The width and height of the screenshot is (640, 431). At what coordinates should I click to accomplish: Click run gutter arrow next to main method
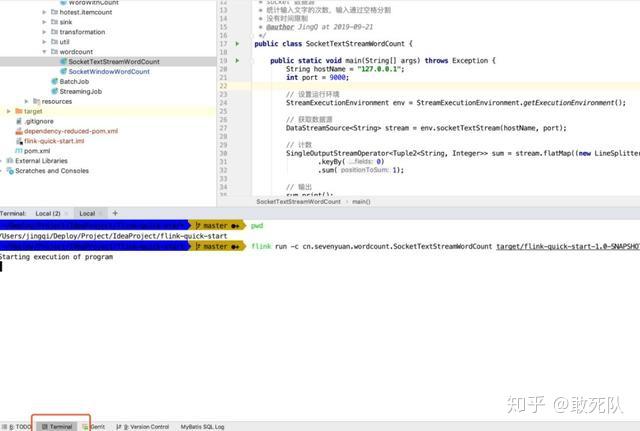(x=238, y=60)
